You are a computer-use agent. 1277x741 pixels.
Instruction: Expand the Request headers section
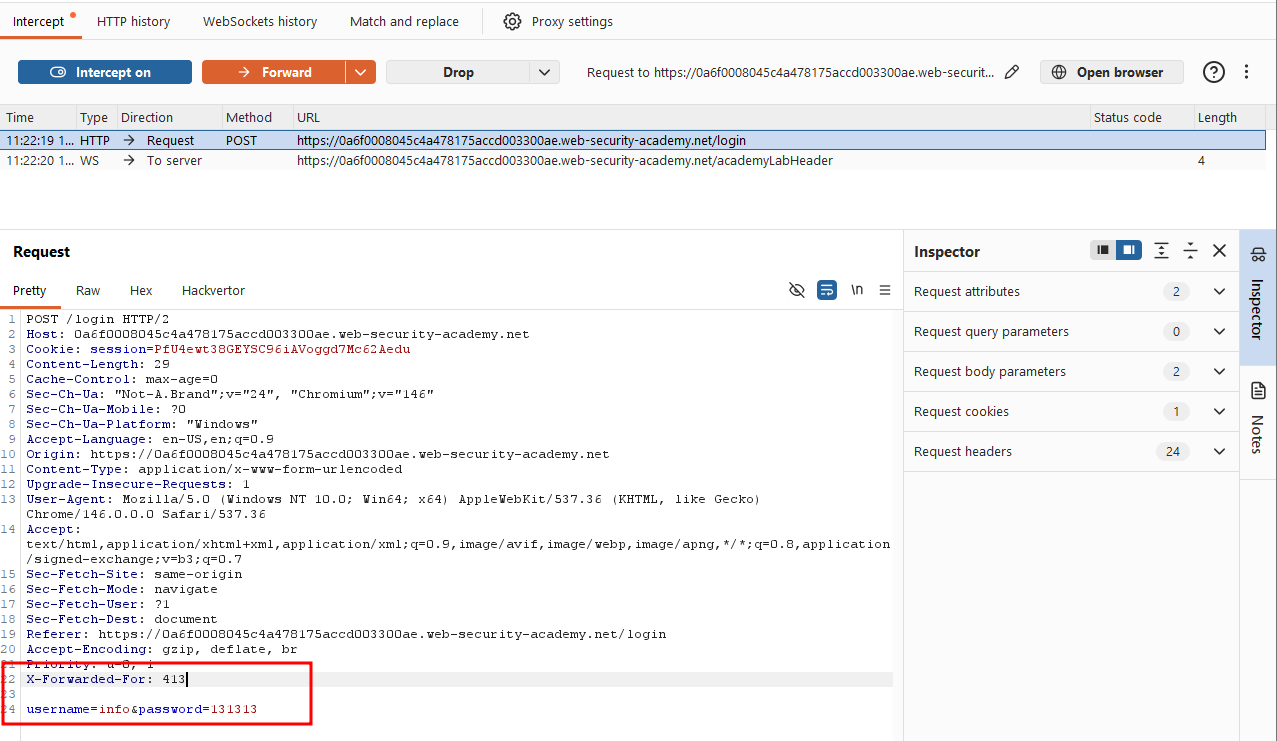(1071, 451)
